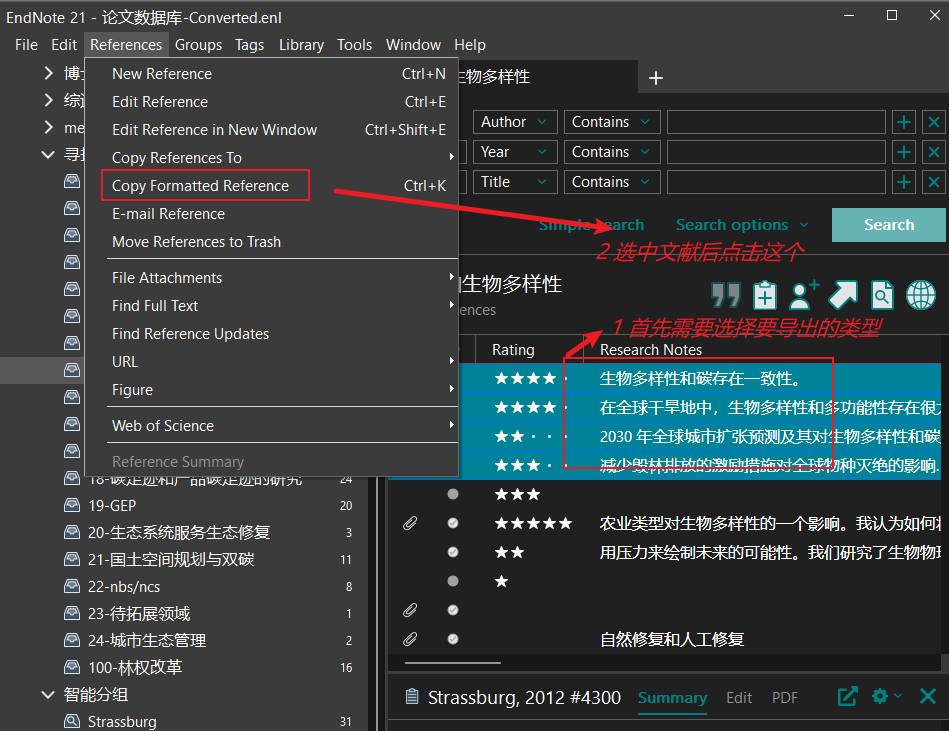Toggle read status dot on one-star row
This screenshot has height=731, width=949.
[x=452, y=581]
